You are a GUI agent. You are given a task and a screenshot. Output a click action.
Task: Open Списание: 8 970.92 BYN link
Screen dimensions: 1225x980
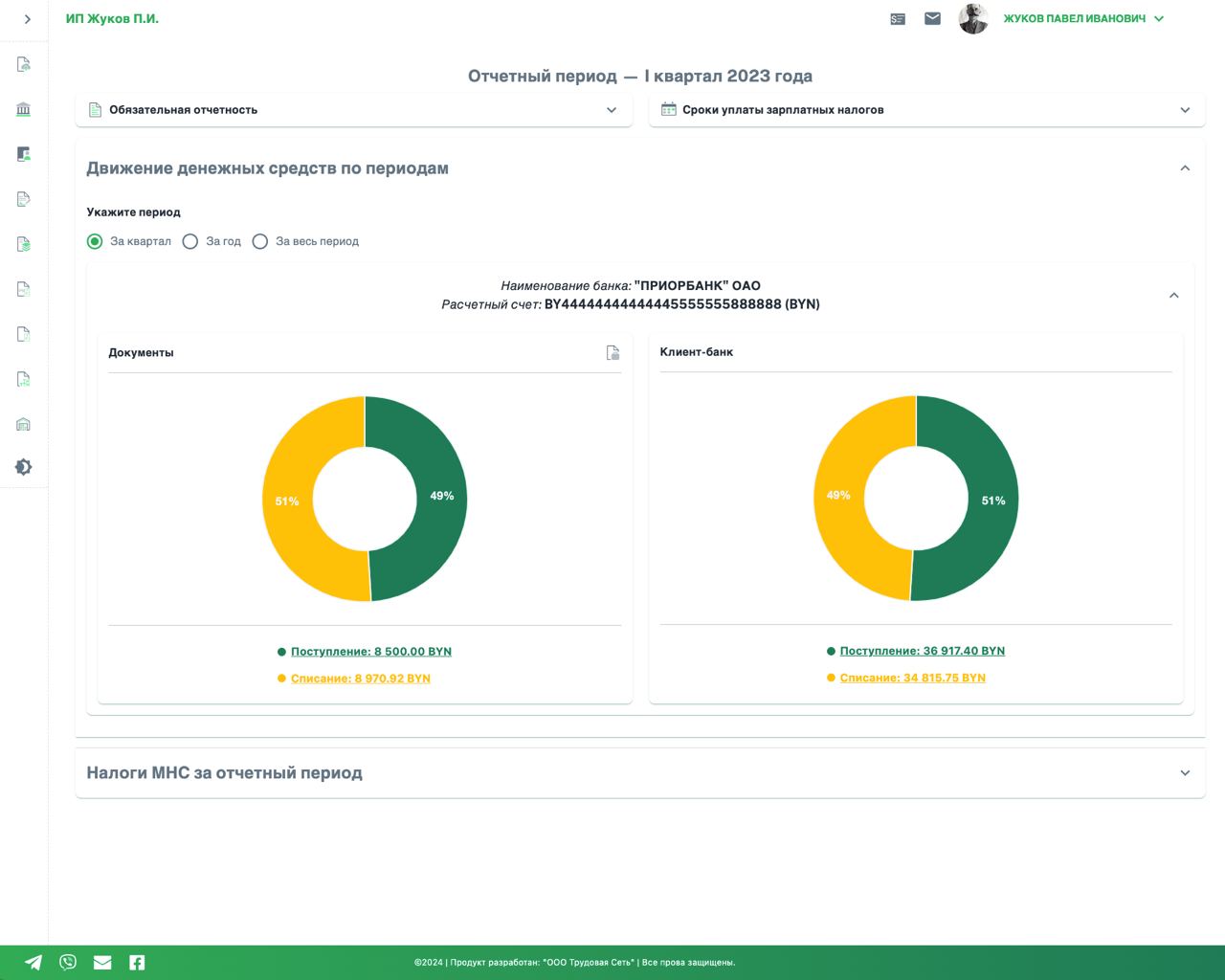(x=361, y=679)
